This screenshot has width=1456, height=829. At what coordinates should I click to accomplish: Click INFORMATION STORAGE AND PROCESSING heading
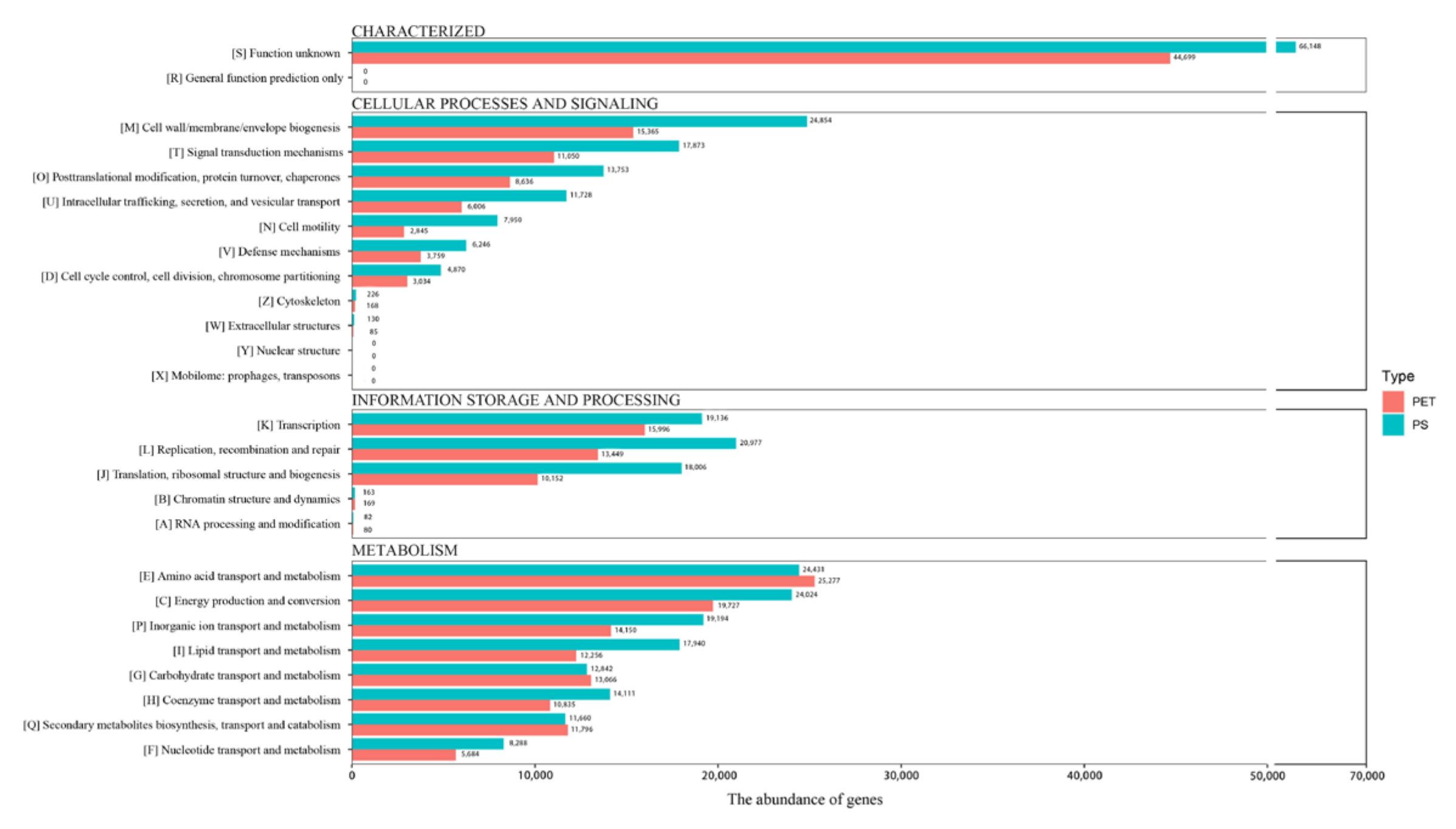(x=515, y=400)
